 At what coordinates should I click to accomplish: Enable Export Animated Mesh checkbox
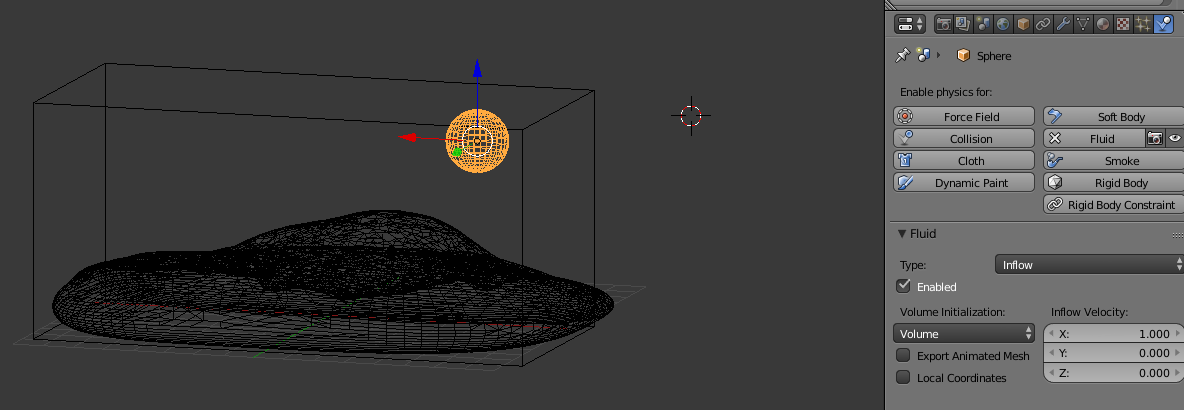(x=904, y=356)
